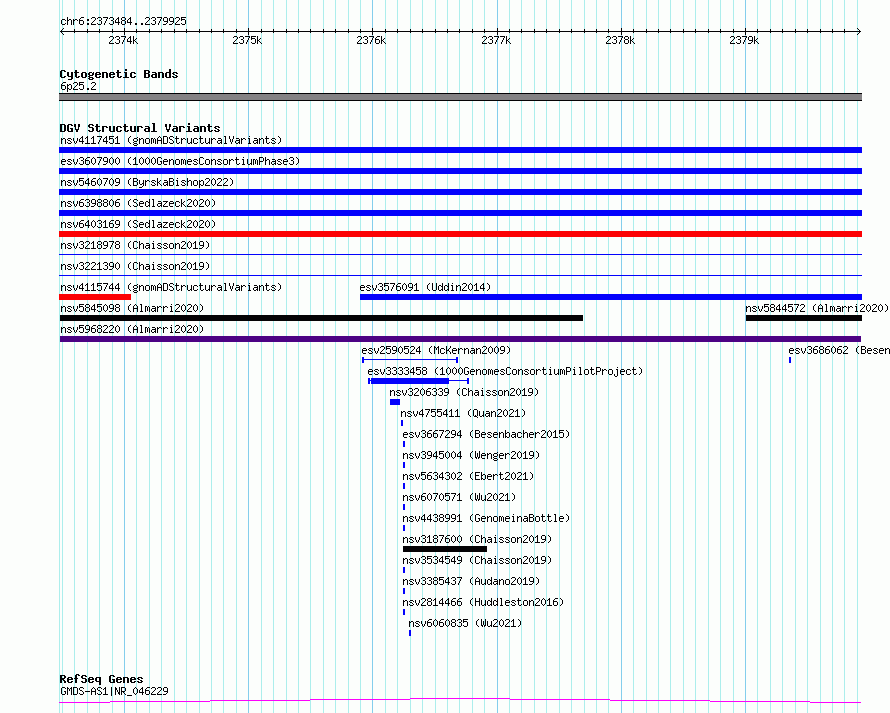Select the short red bar under nsv4115744

pyautogui.click(x=95, y=297)
